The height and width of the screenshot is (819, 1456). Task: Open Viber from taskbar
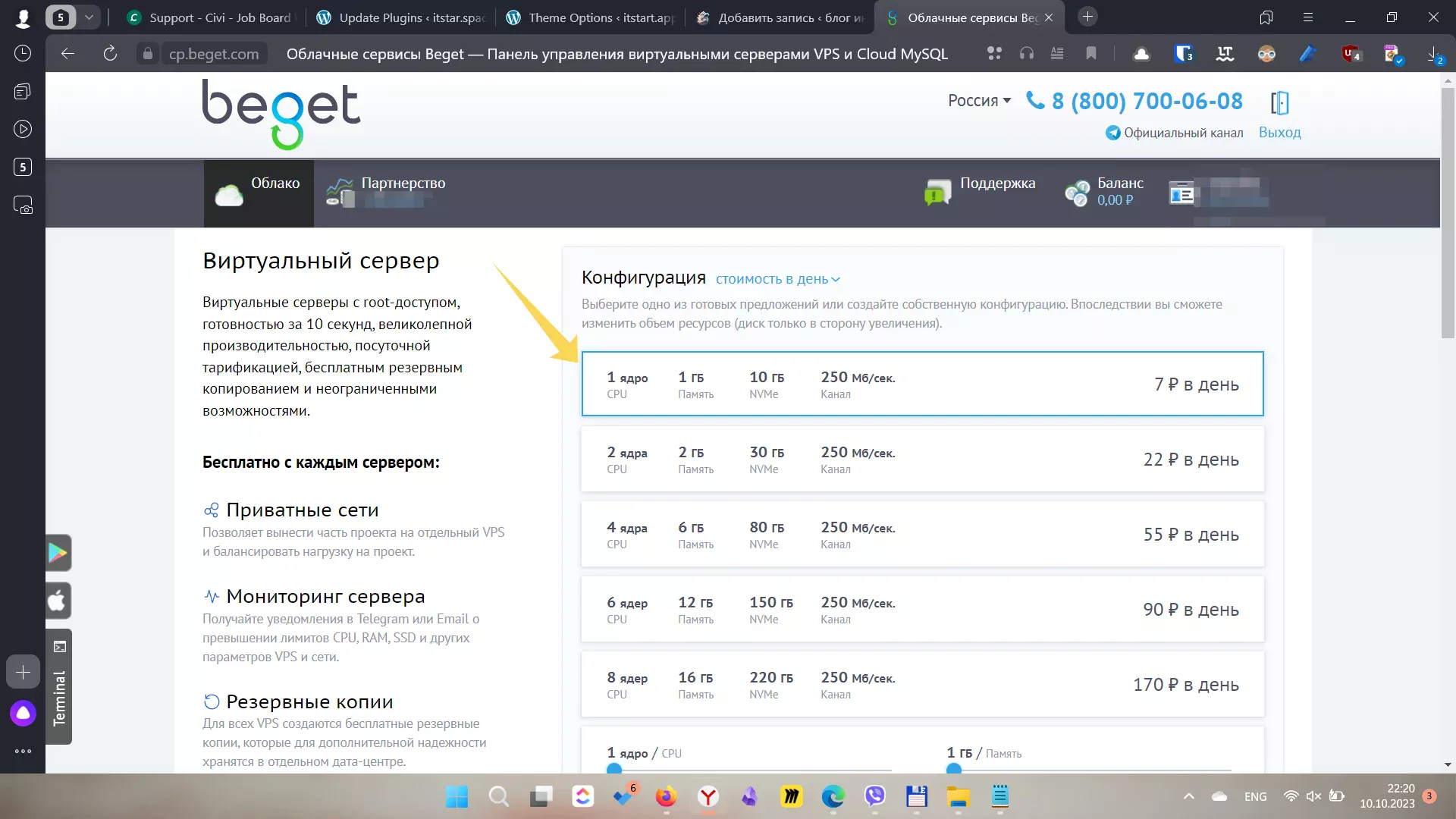[x=875, y=796]
